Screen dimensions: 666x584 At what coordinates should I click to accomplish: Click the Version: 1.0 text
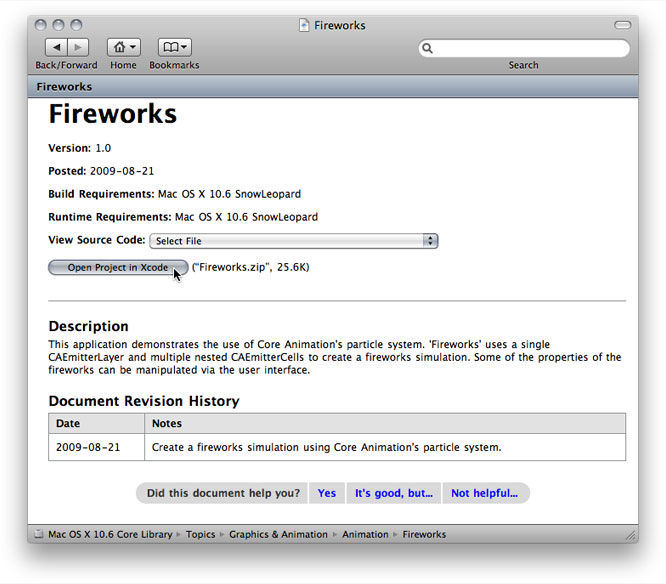(x=79, y=148)
